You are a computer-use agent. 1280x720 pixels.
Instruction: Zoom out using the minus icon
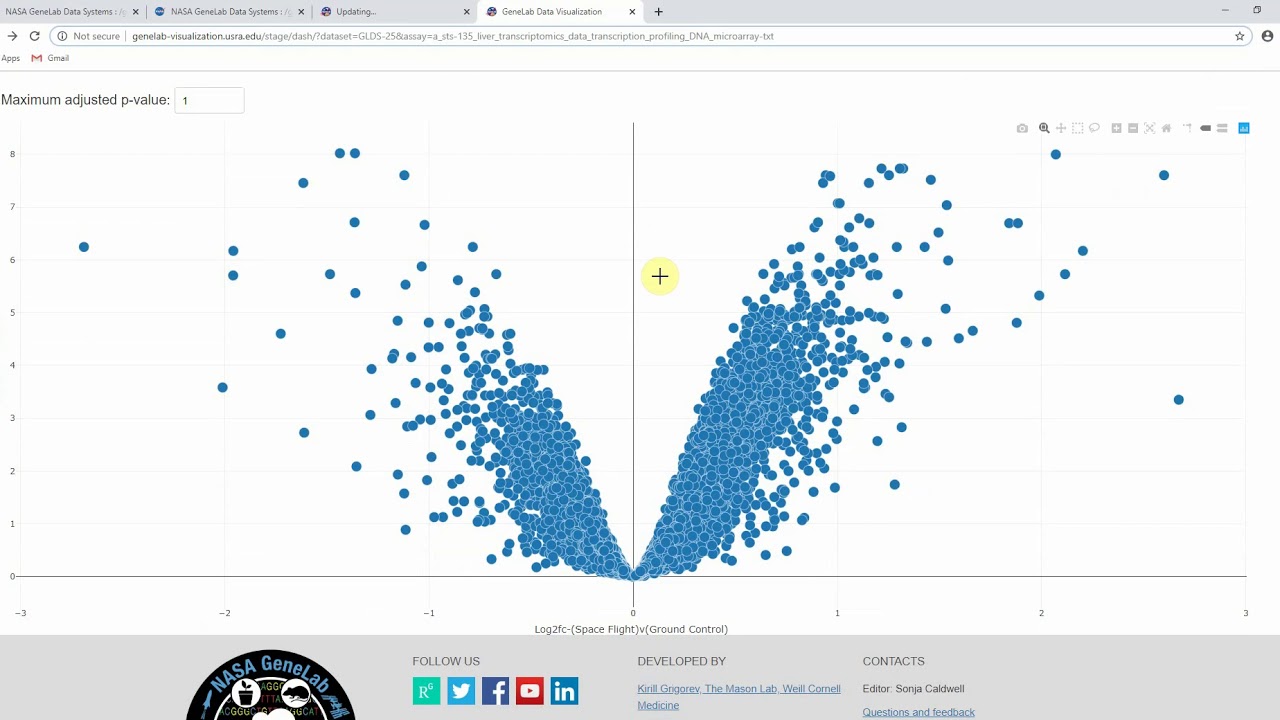coord(1133,128)
